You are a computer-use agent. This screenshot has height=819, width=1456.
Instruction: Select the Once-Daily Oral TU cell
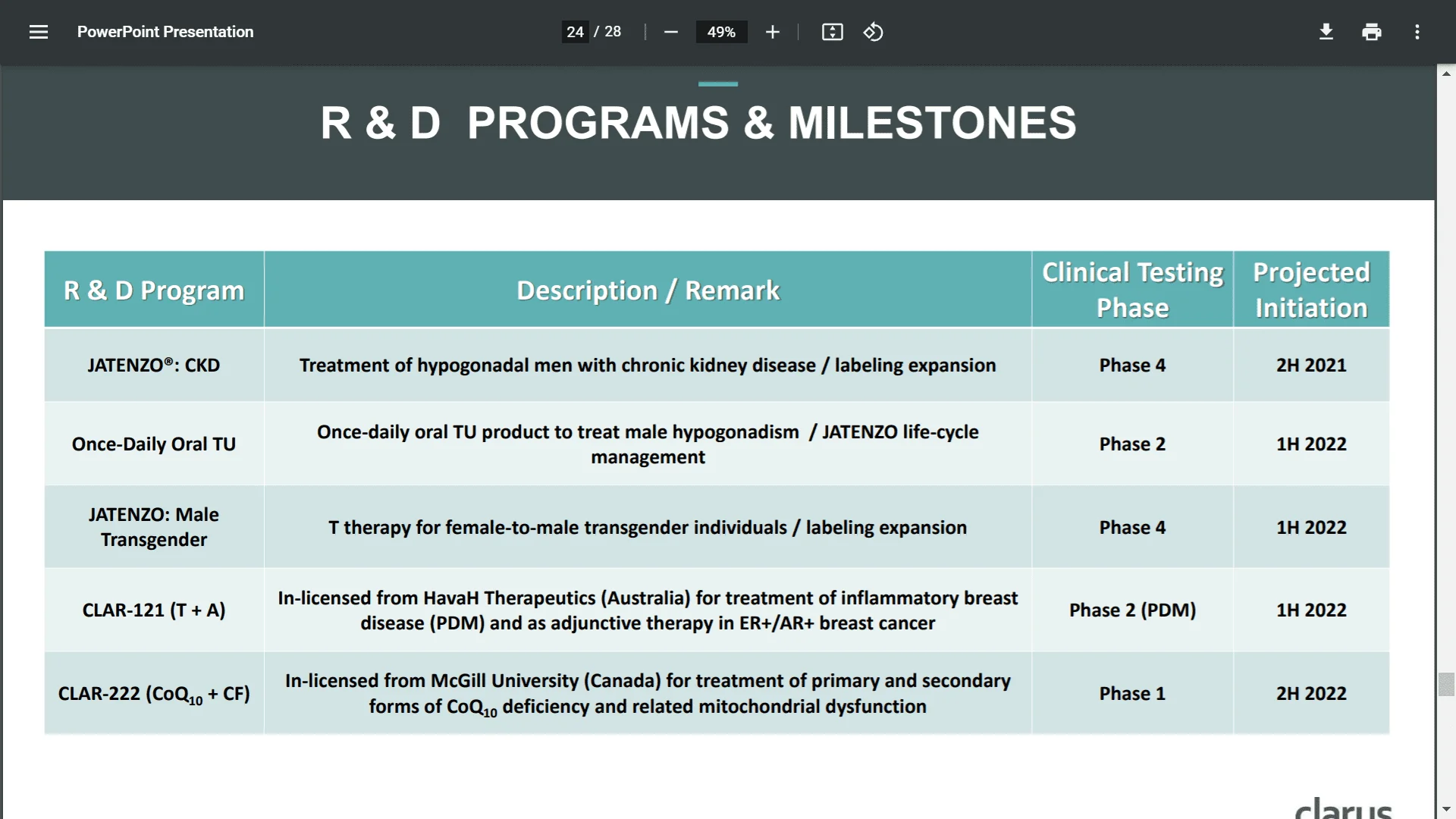click(154, 444)
